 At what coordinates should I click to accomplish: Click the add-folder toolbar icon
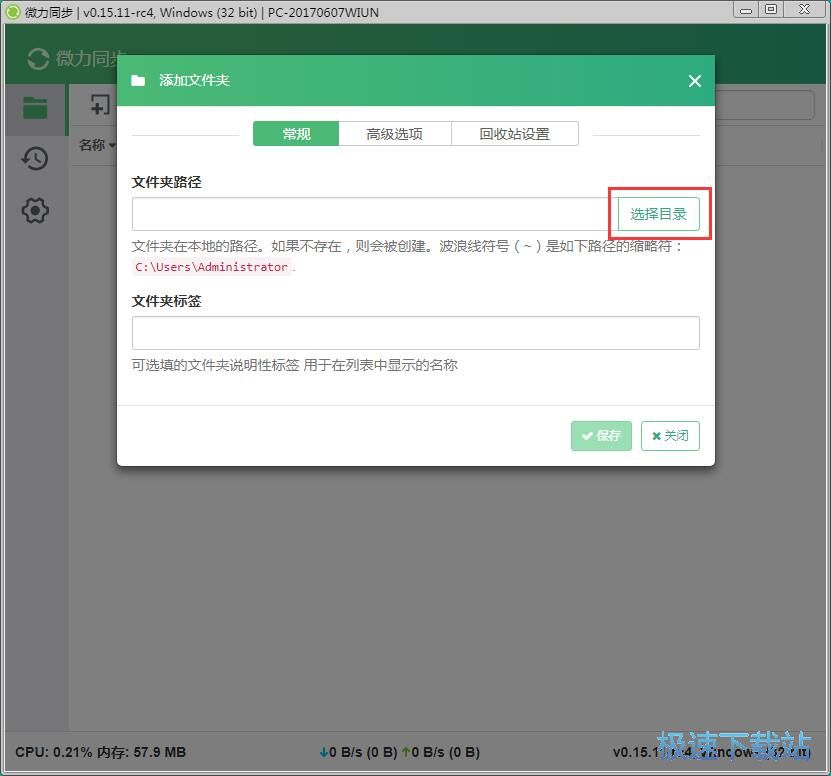coord(98,105)
